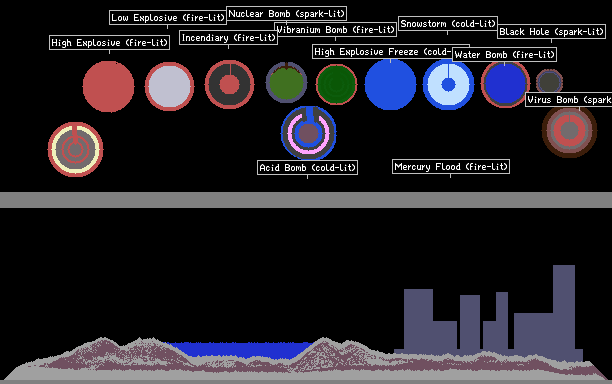Select the red-rimmed blue Water Bomb

(x=505, y=84)
